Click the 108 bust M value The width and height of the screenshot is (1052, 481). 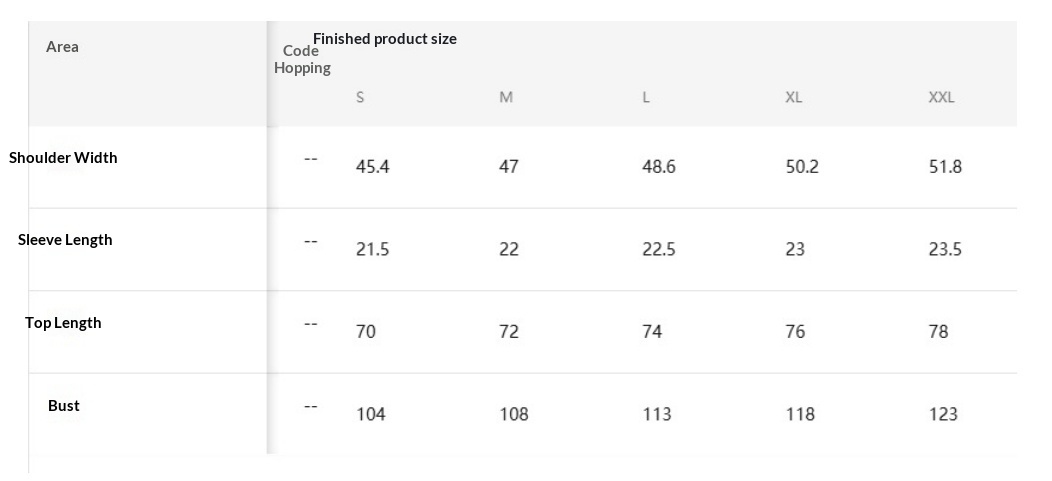click(513, 414)
